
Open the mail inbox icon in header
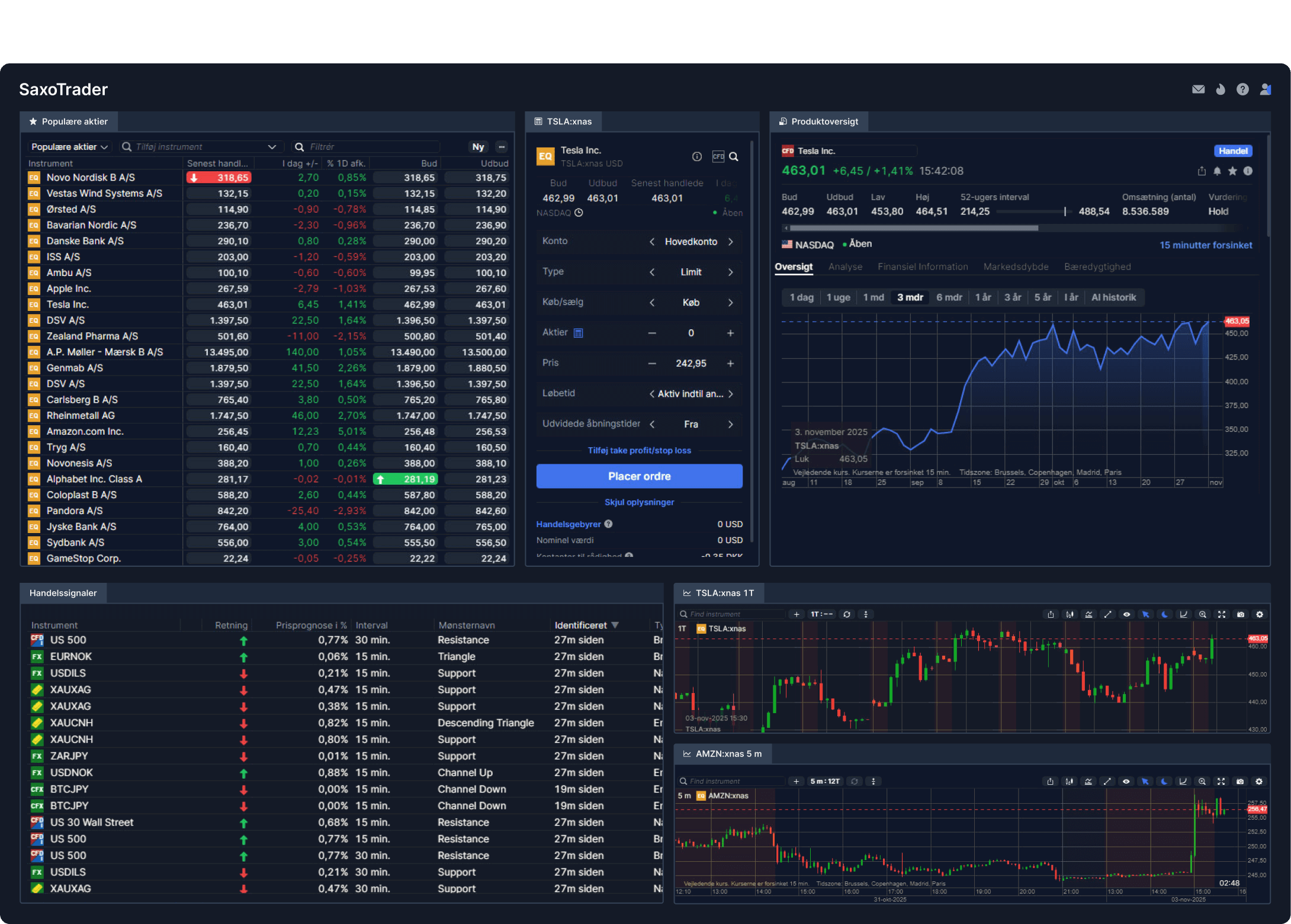[x=1198, y=89]
